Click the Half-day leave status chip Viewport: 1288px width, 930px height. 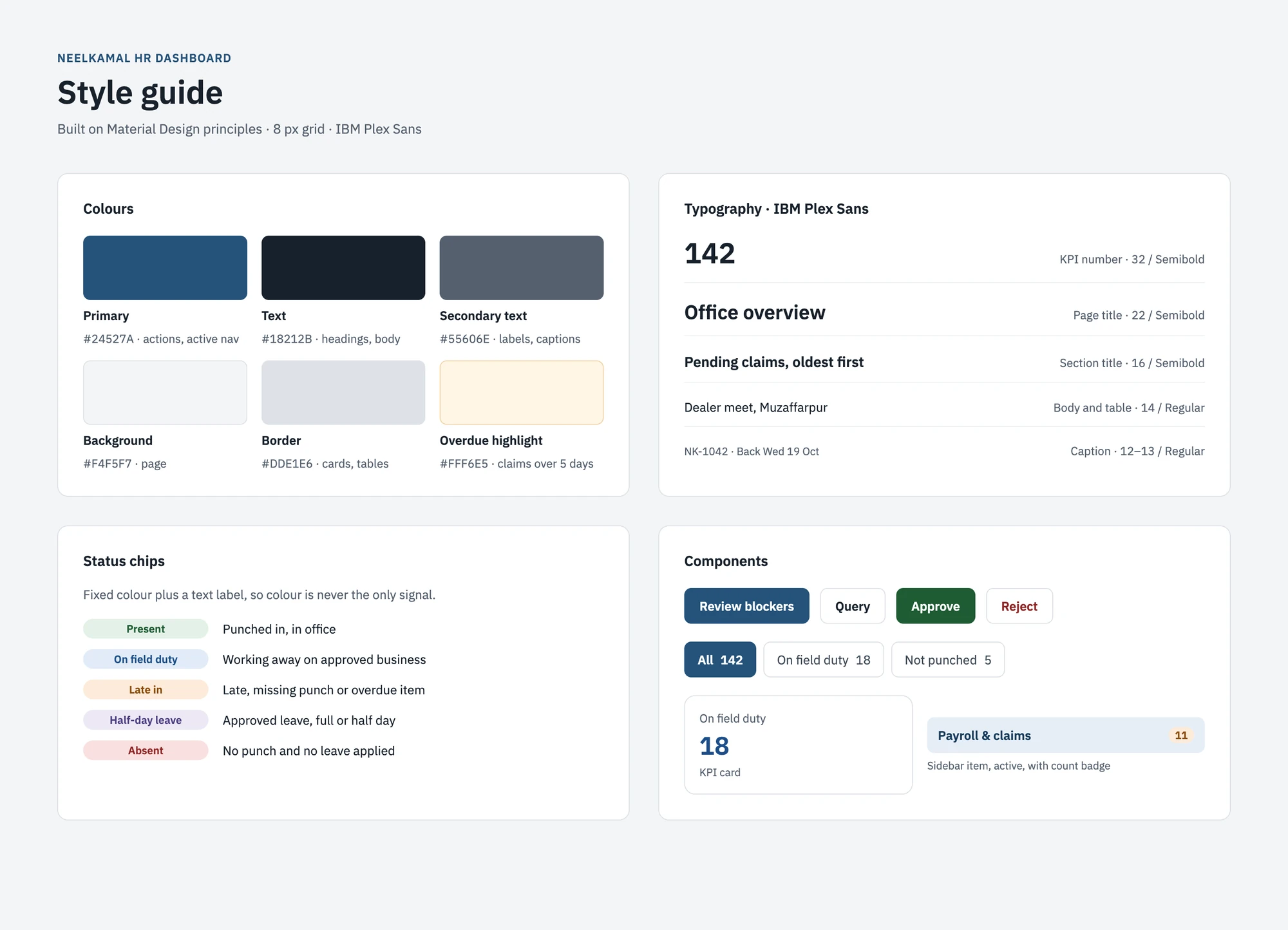[146, 720]
